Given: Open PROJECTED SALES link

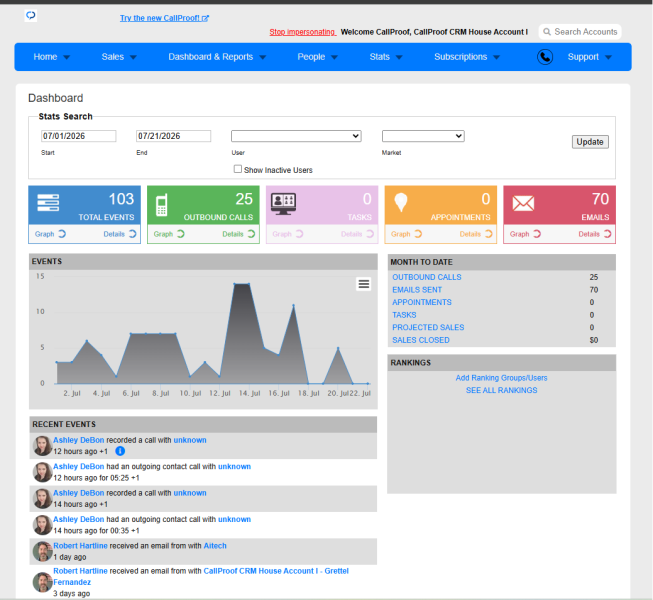Looking at the screenshot, I should (x=428, y=328).
